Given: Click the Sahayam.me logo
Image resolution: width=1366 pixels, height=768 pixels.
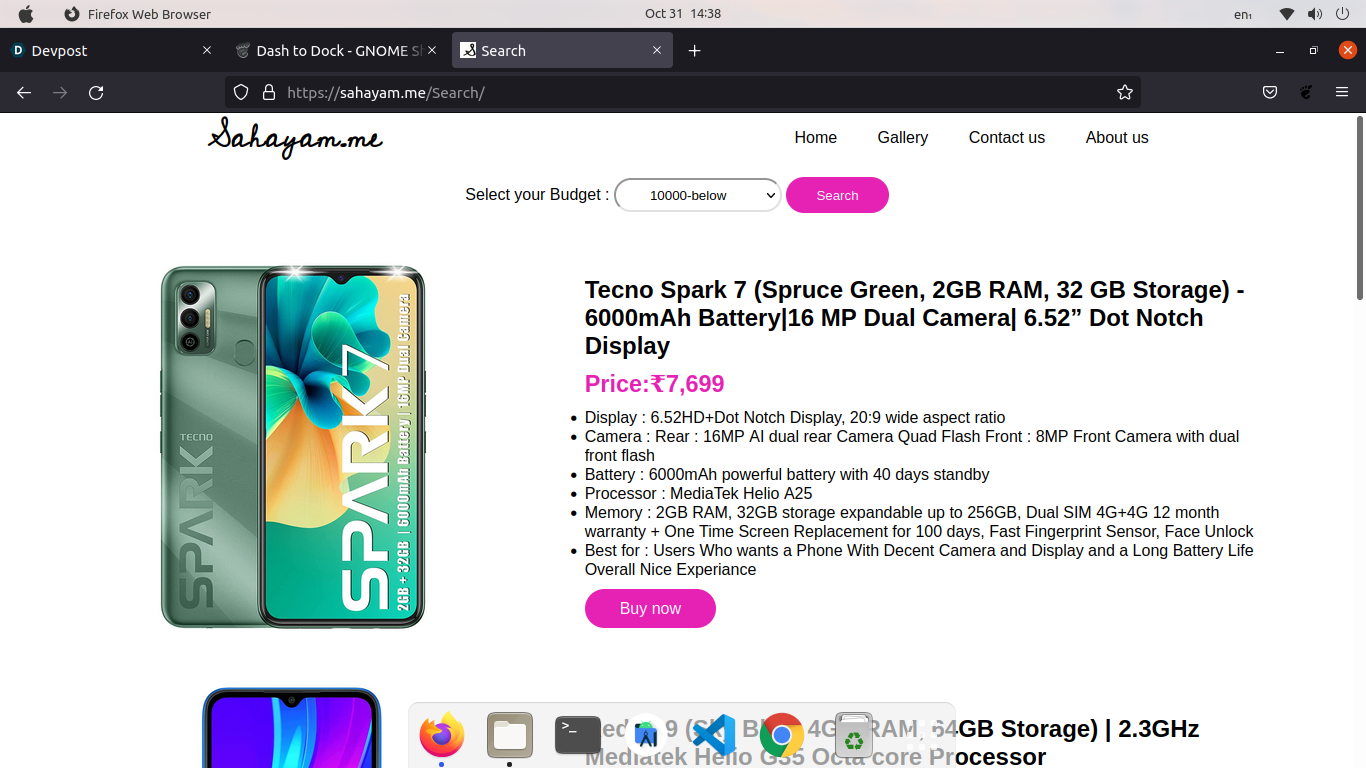Looking at the screenshot, I should pos(295,138).
